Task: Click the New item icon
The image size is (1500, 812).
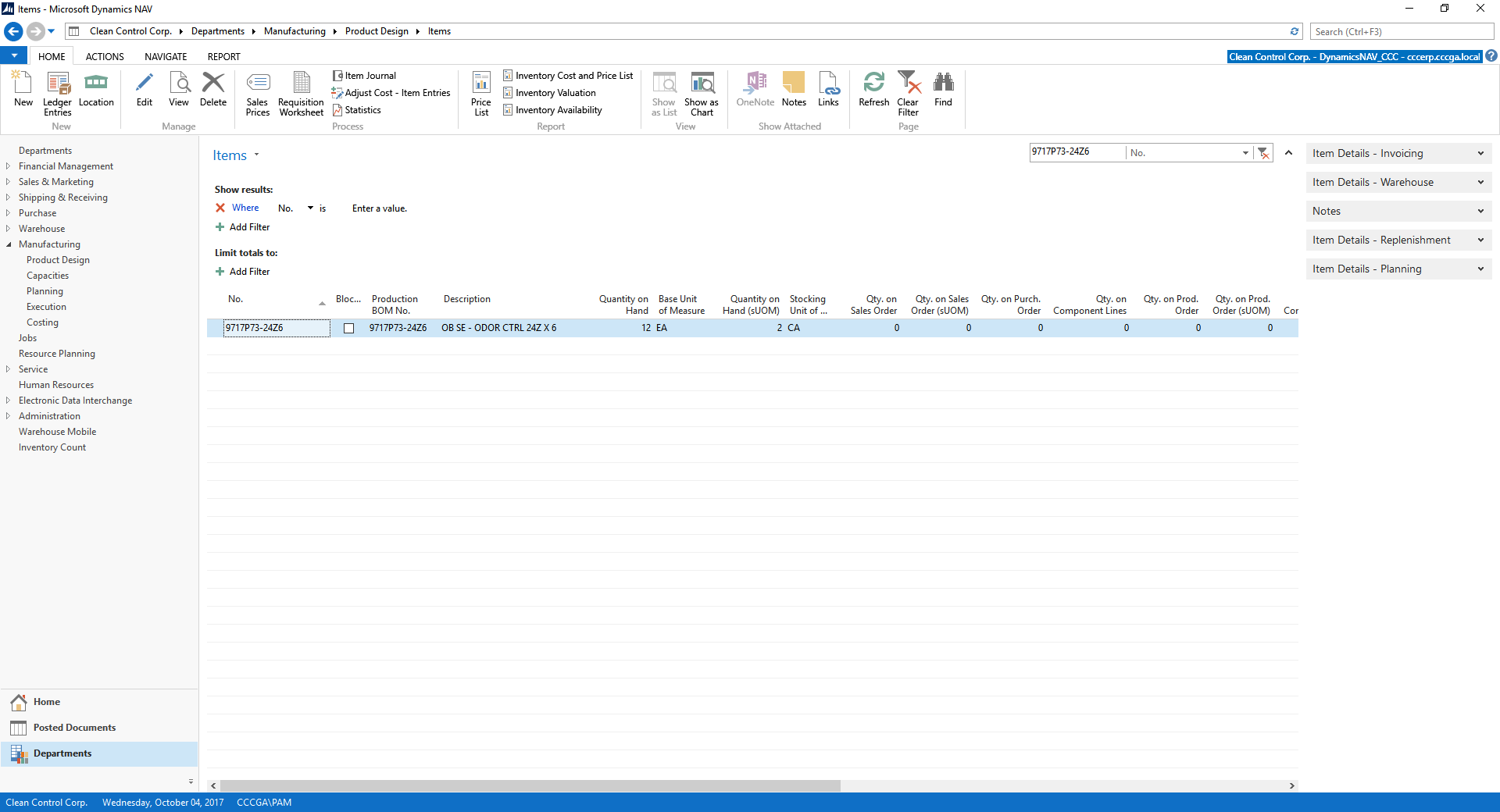Action: [23, 89]
